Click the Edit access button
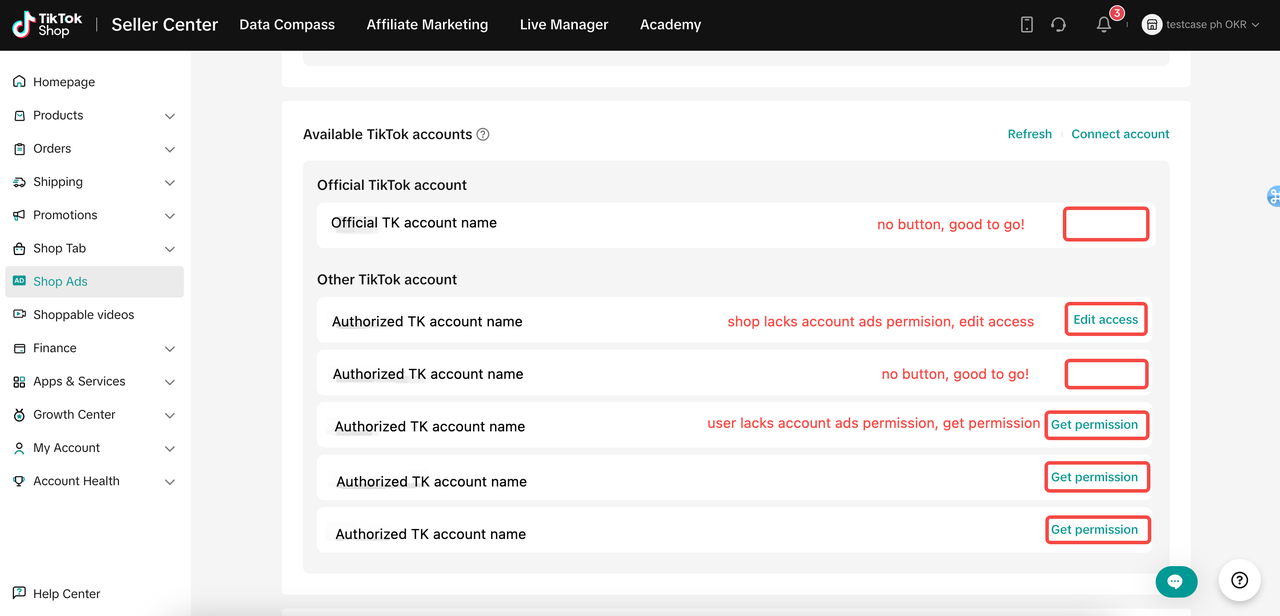 coord(1105,320)
